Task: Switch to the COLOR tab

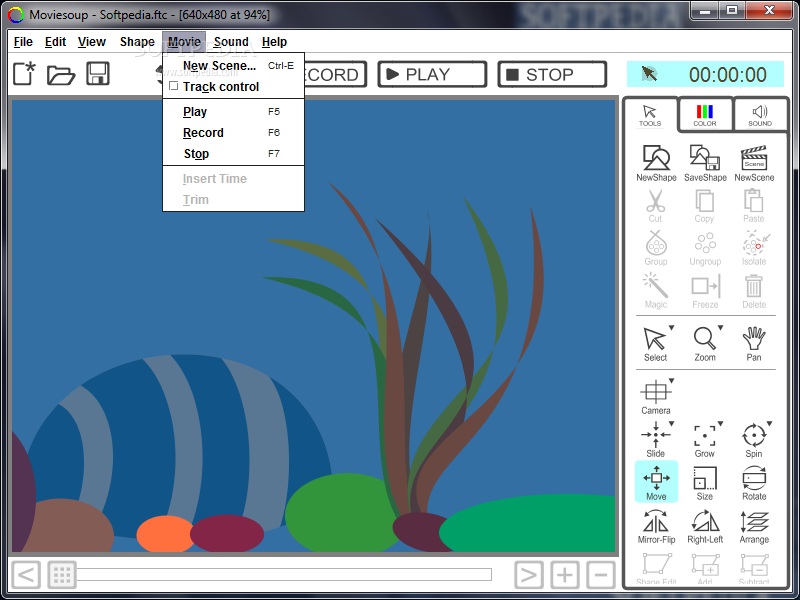Action: point(705,115)
